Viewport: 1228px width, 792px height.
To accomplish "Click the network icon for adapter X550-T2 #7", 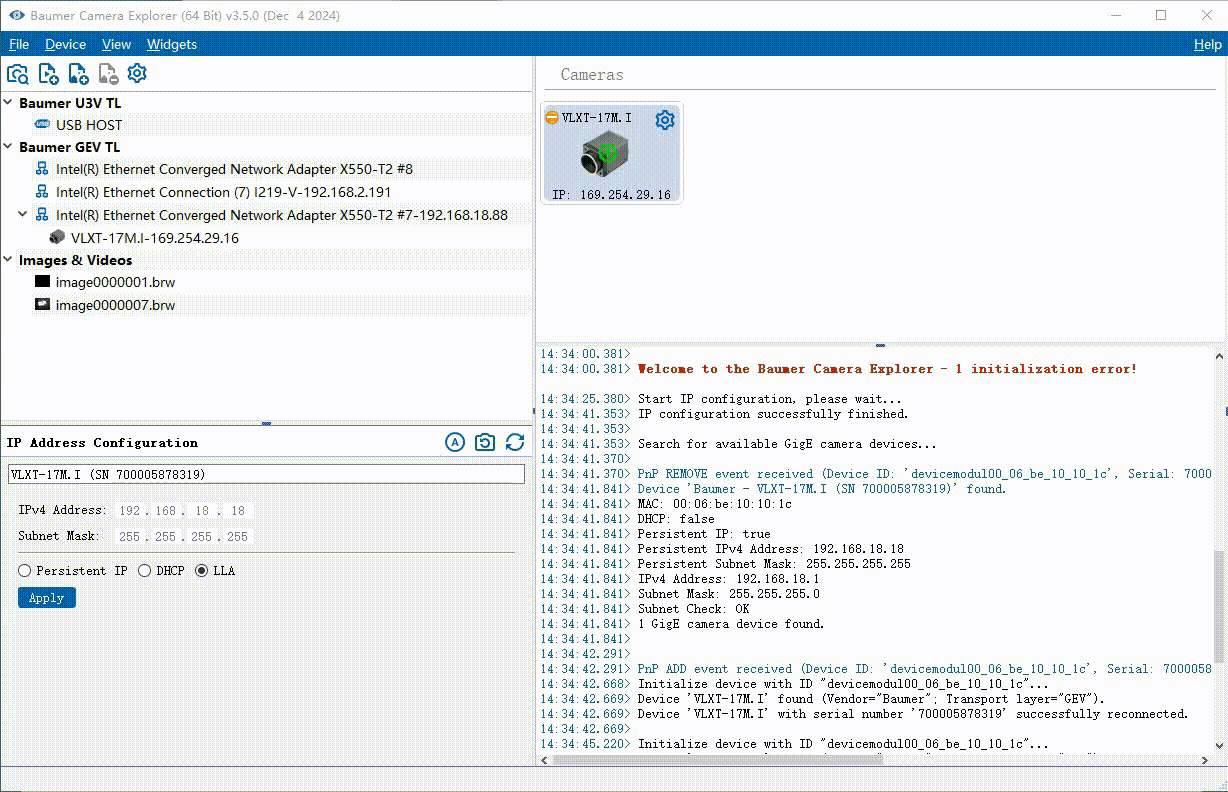I will tap(42, 215).
